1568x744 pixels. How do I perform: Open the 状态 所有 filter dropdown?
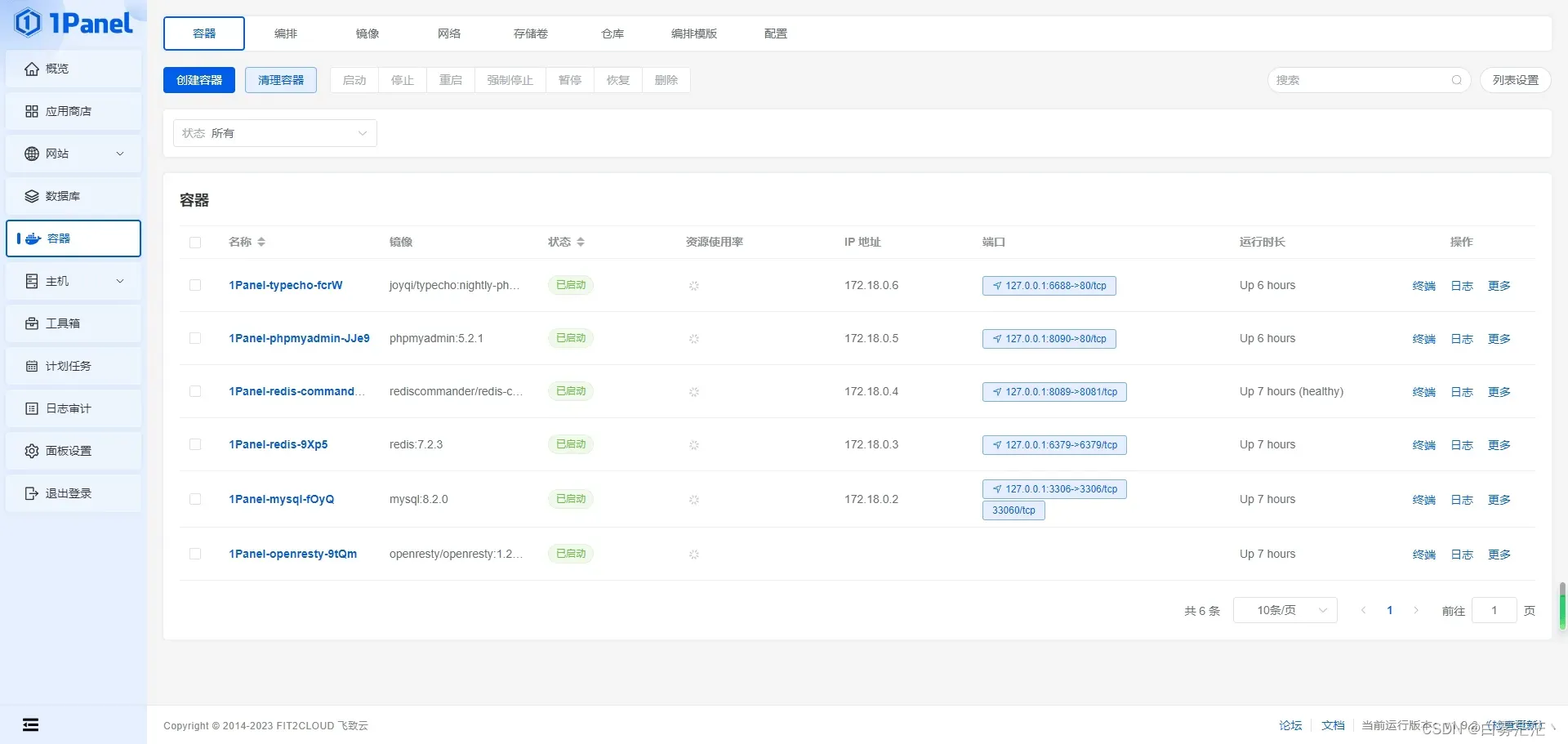pos(275,133)
